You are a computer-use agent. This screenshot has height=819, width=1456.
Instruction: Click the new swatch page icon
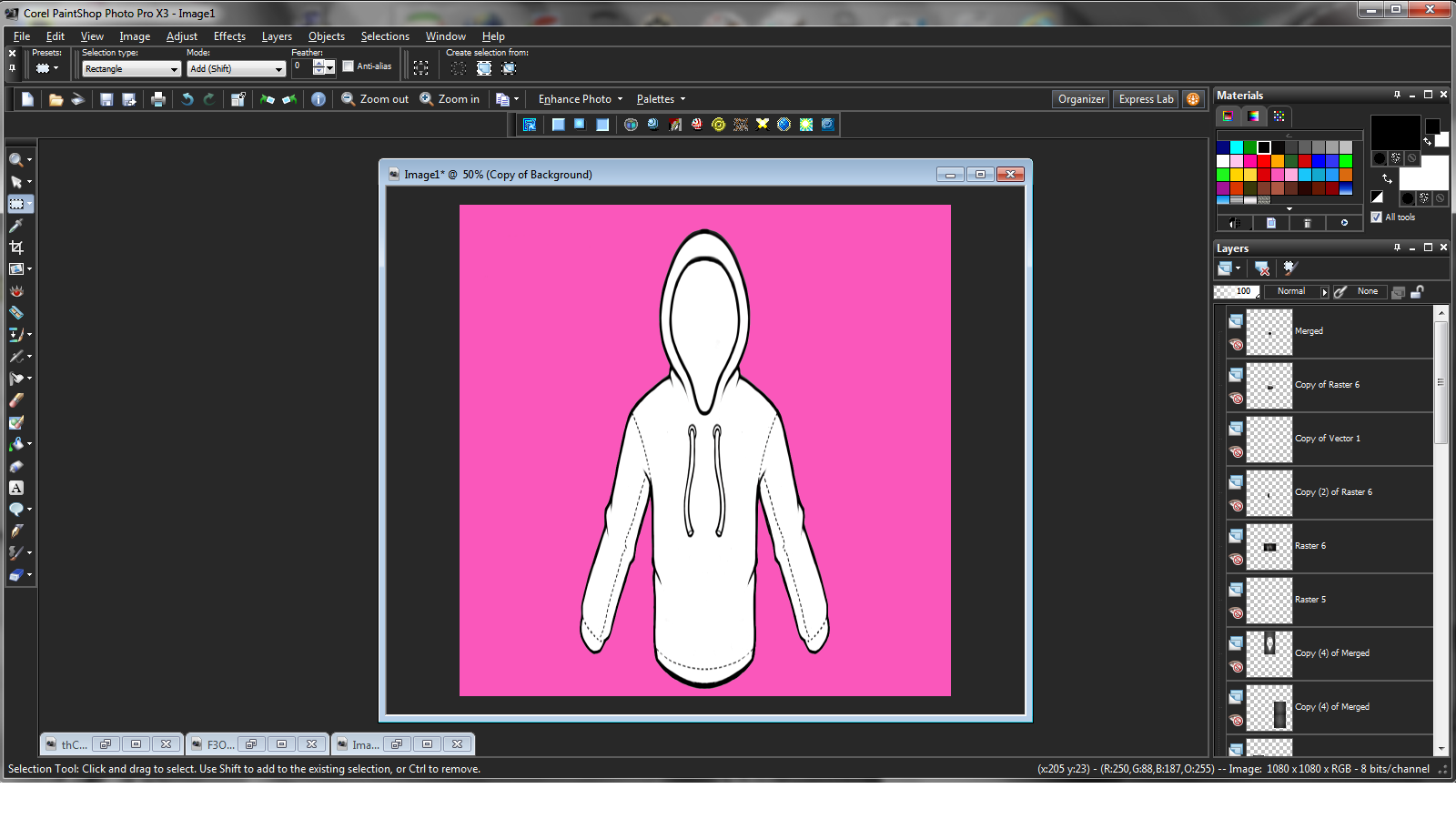pyautogui.click(x=1271, y=223)
